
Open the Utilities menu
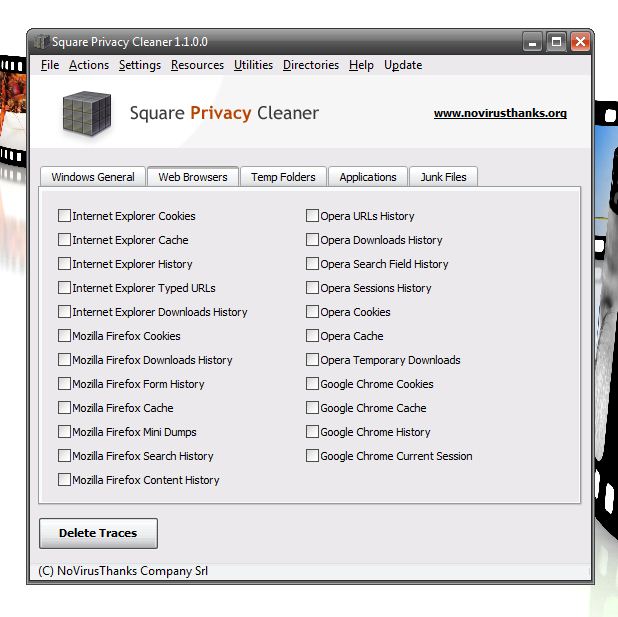click(253, 65)
